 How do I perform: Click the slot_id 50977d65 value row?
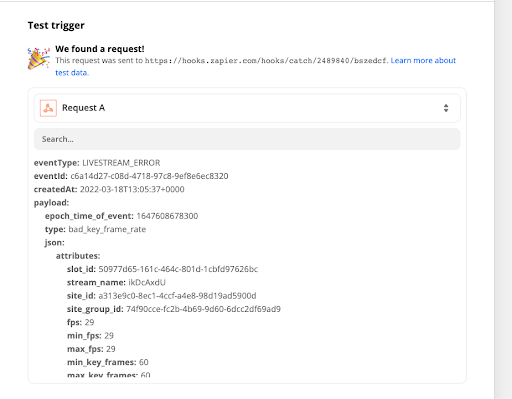point(162,269)
